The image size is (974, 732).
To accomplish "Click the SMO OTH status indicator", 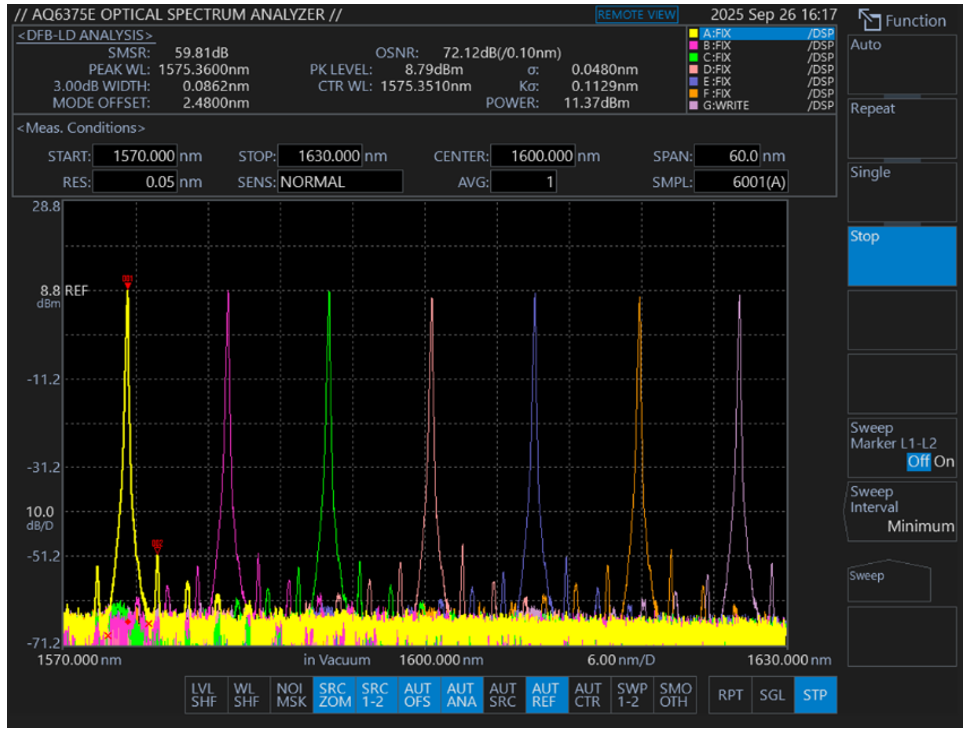I will pyautogui.click(x=676, y=695).
